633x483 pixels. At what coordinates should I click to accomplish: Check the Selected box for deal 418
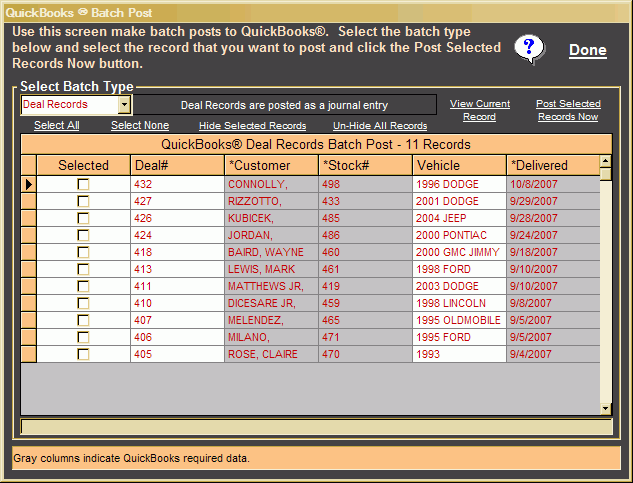[x=83, y=252]
